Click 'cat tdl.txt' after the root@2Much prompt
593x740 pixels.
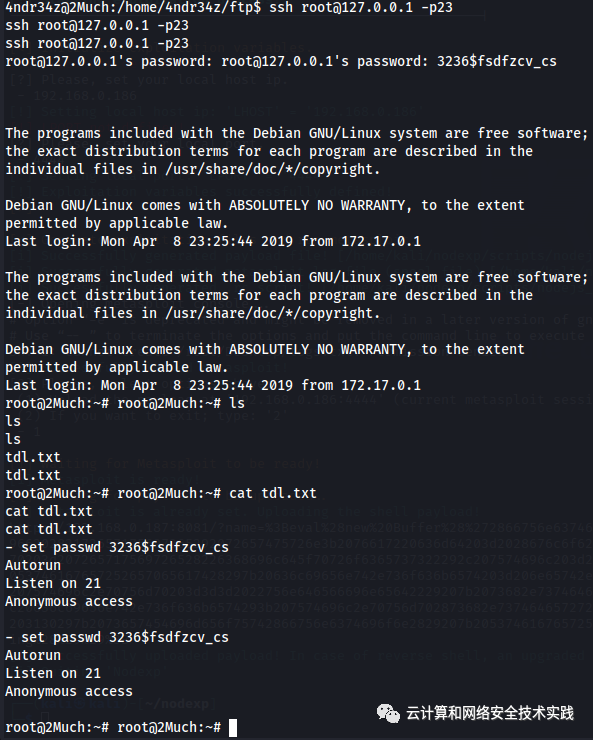(273, 493)
